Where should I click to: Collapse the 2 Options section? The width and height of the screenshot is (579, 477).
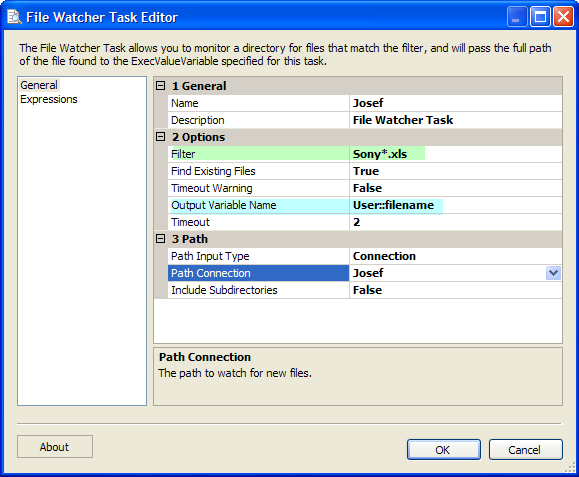point(161,137)
